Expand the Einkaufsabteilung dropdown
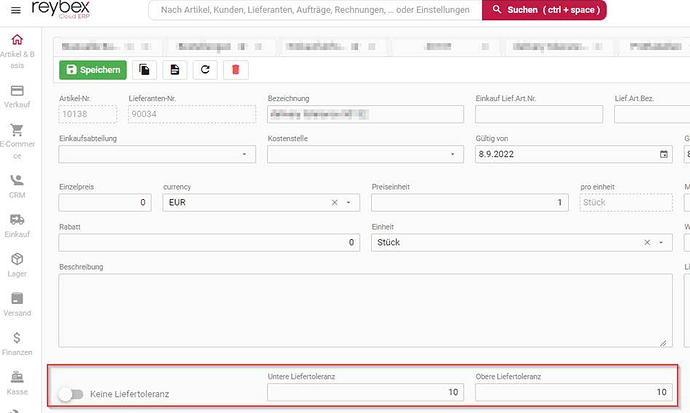The height and width of the screenshot is (413, 690). coord(245,155)
